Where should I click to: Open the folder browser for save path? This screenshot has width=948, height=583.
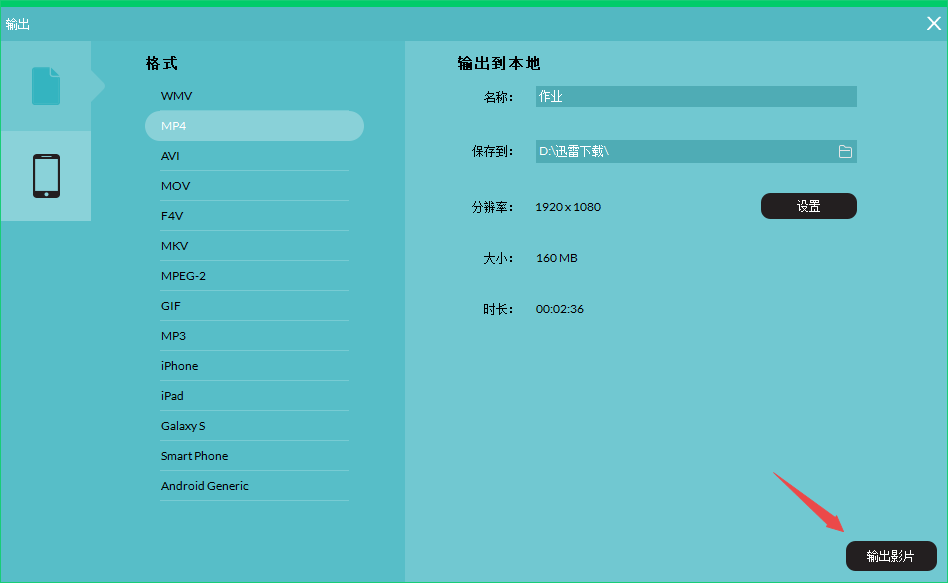pos(845,151)
